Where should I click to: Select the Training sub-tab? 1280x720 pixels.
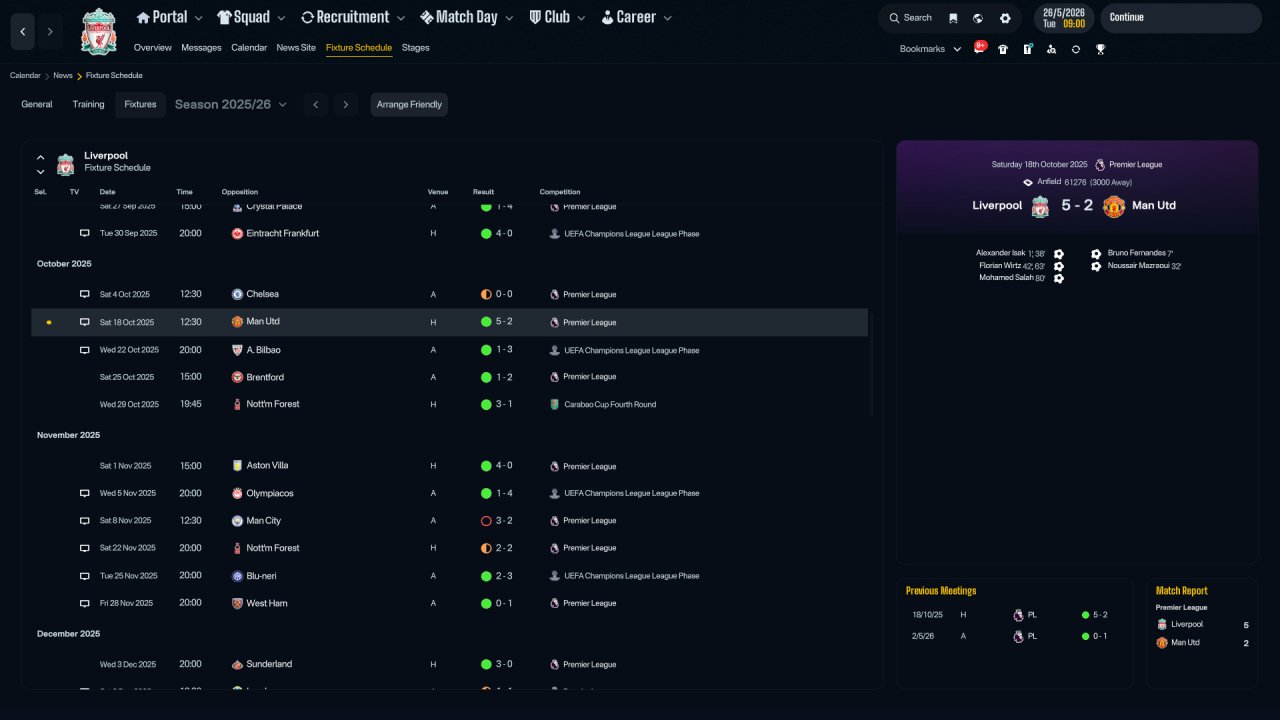click(x=89, y=104)
